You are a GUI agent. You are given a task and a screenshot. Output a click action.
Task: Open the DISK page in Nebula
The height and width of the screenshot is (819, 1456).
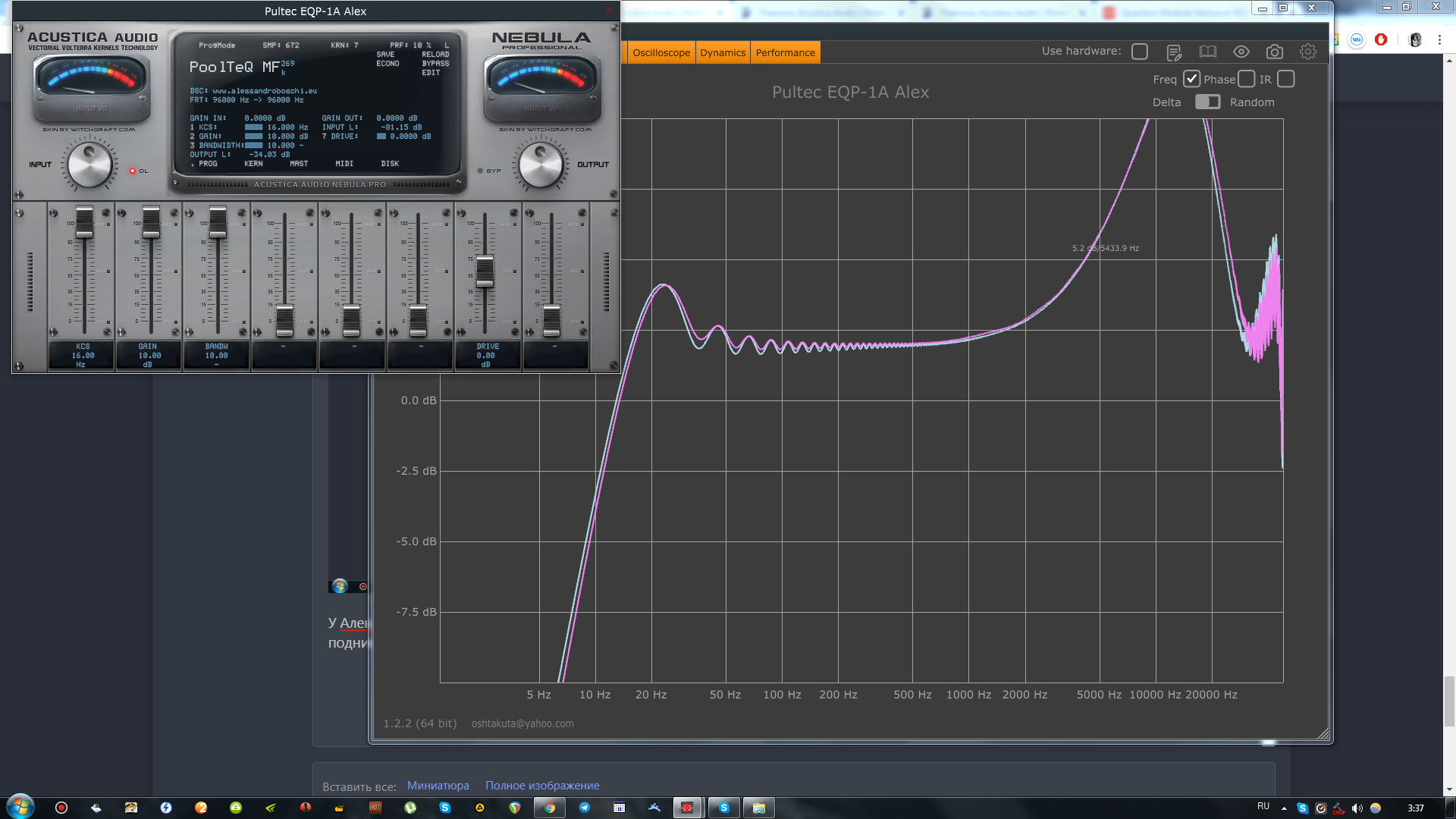click(390, 164)
